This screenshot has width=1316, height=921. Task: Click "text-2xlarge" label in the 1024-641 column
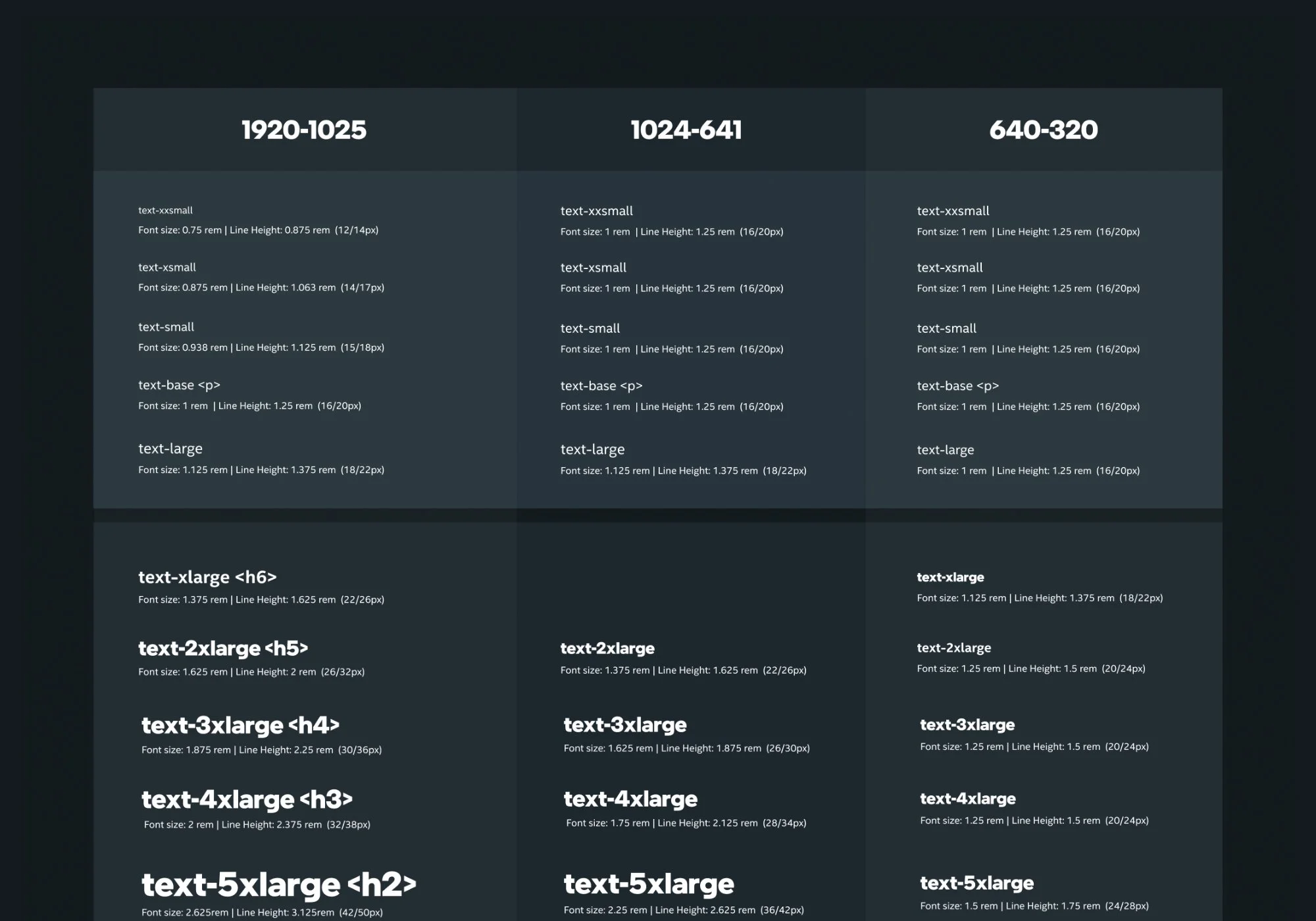[x=607, y=649]
